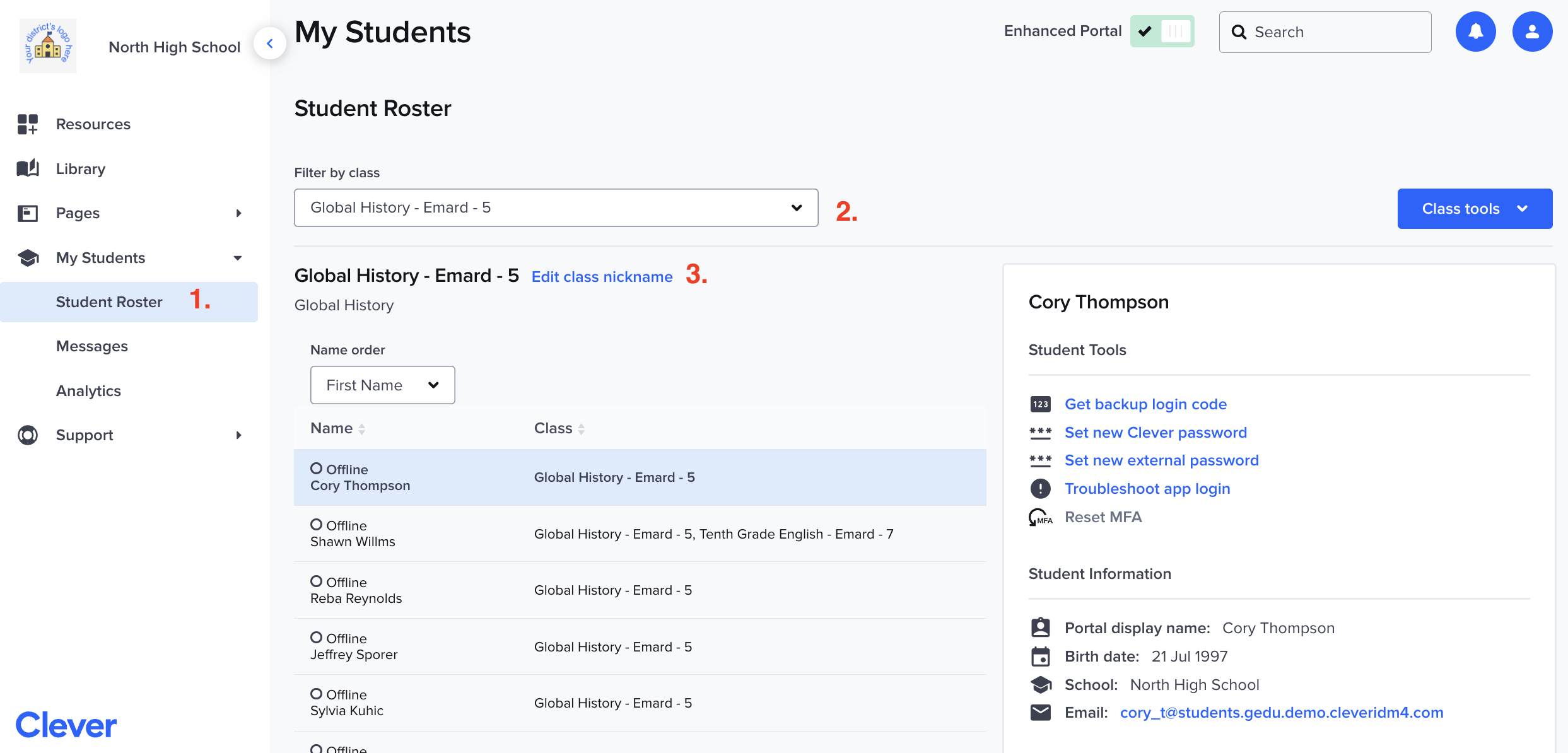Open Analytics in the sidebar
Viewport: 1568px width, 753px height.
[x=88, y=391]
